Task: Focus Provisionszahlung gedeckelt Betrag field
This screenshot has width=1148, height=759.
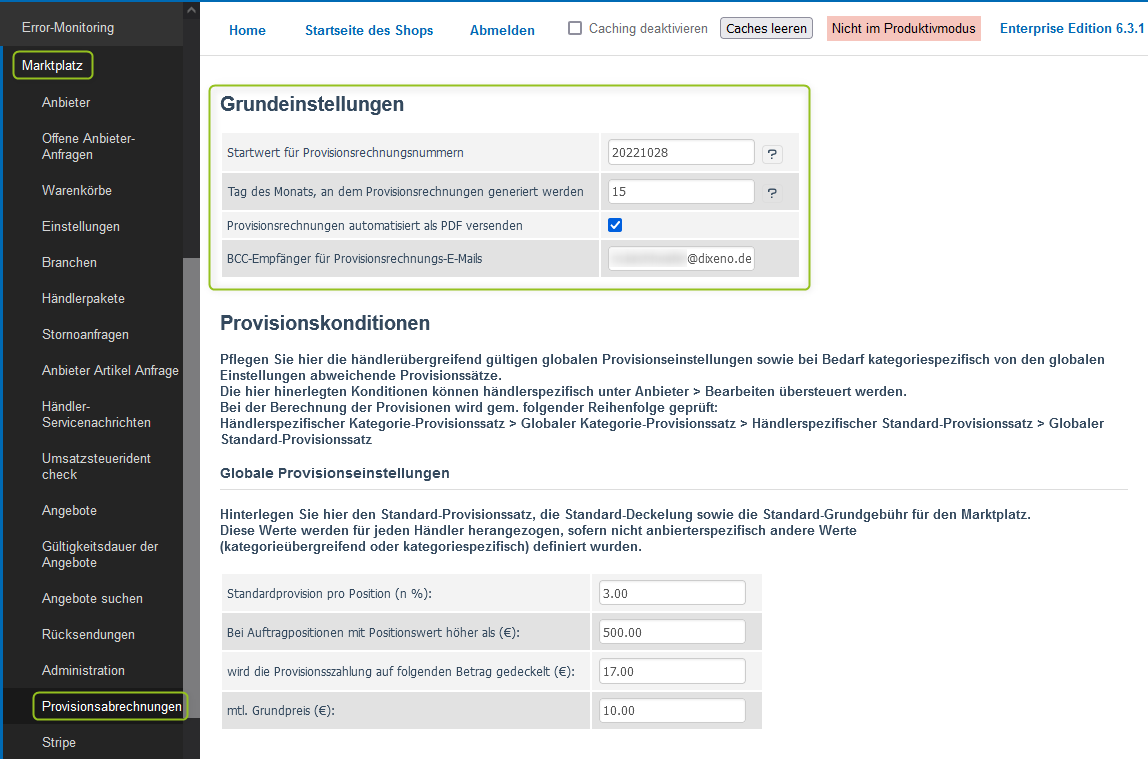Action: pyautogui.click(x=672, y=671)
